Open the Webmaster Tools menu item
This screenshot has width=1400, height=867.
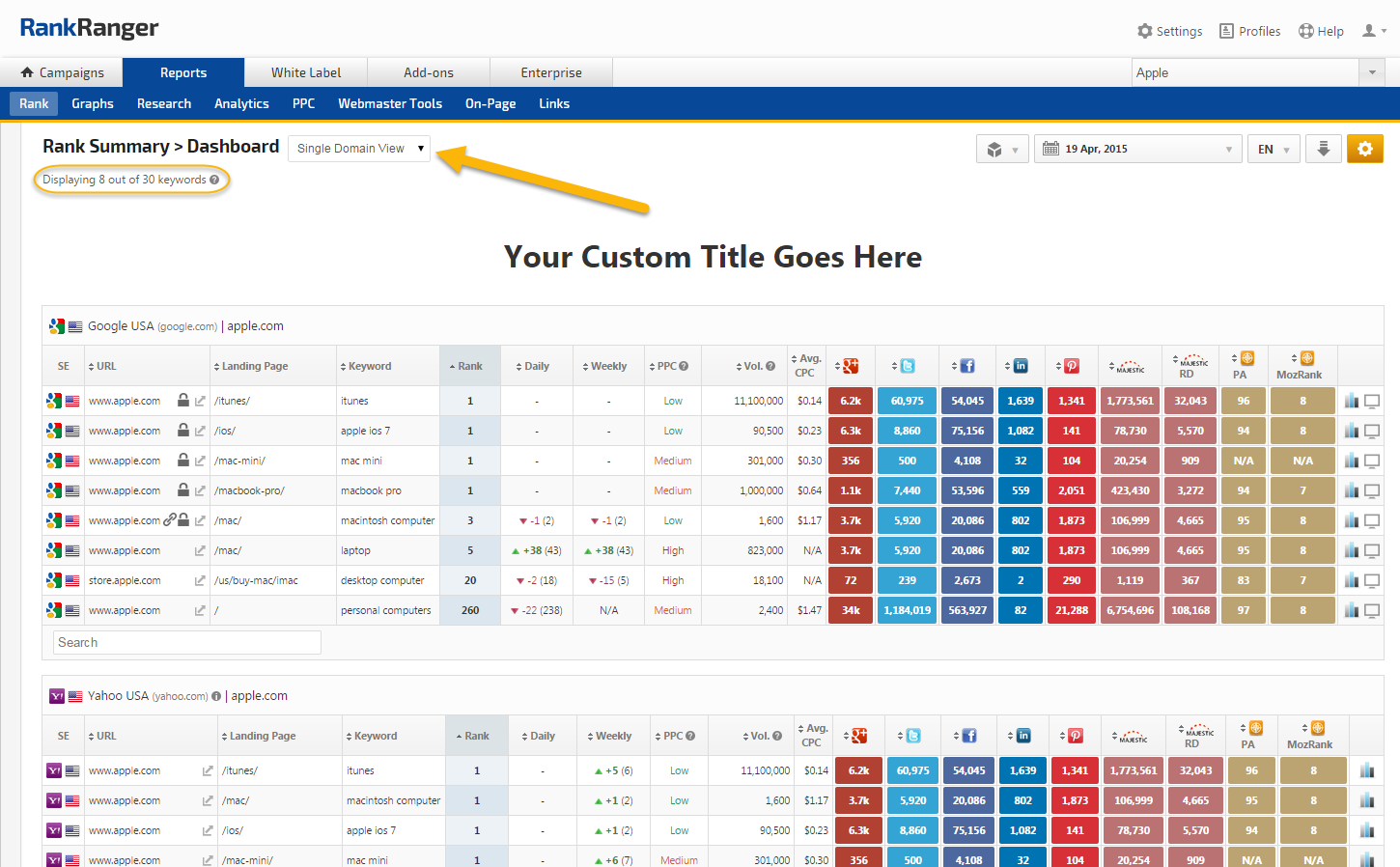tap(389, 103)
